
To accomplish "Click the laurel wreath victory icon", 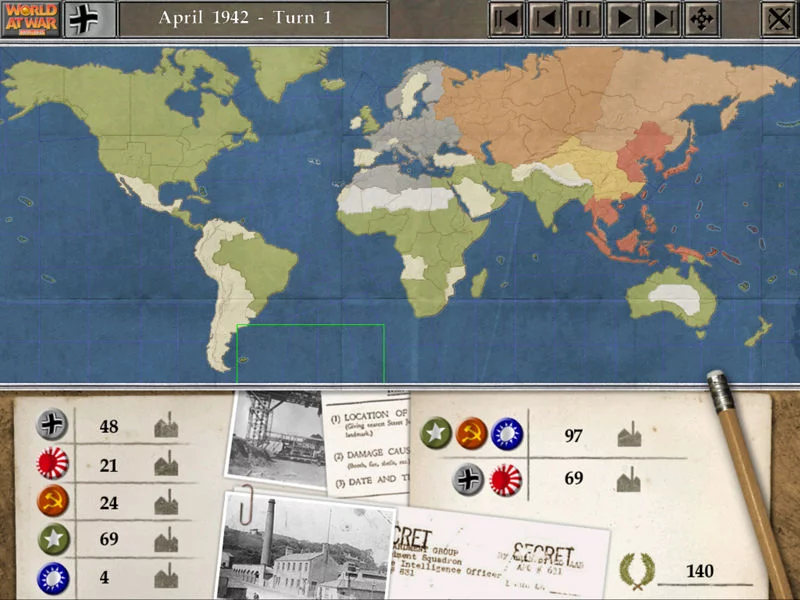I will (637, 570).
